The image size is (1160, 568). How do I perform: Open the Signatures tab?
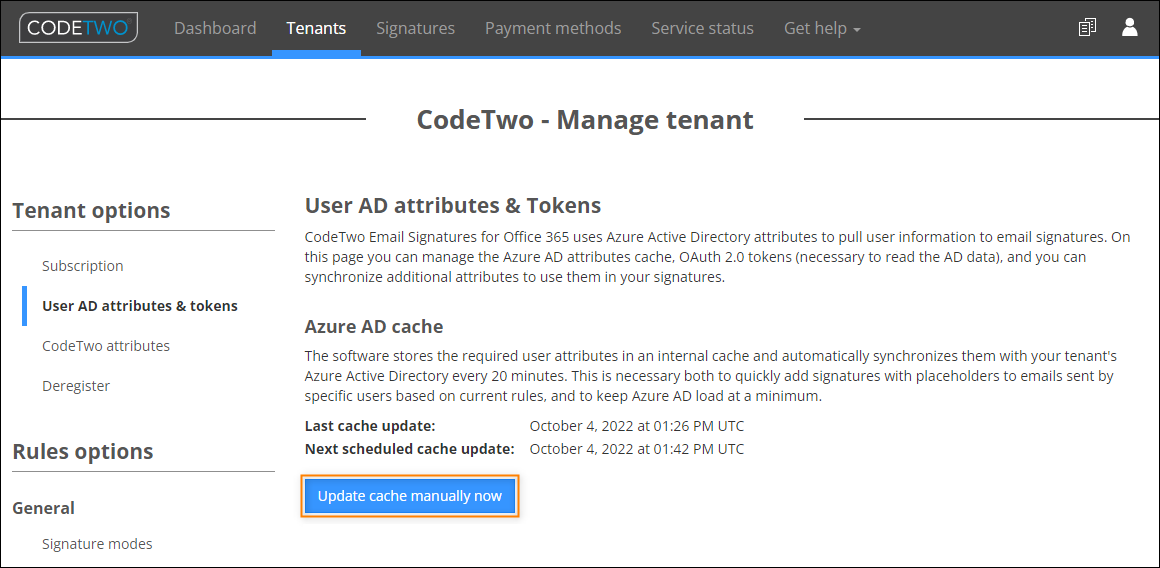415,28
